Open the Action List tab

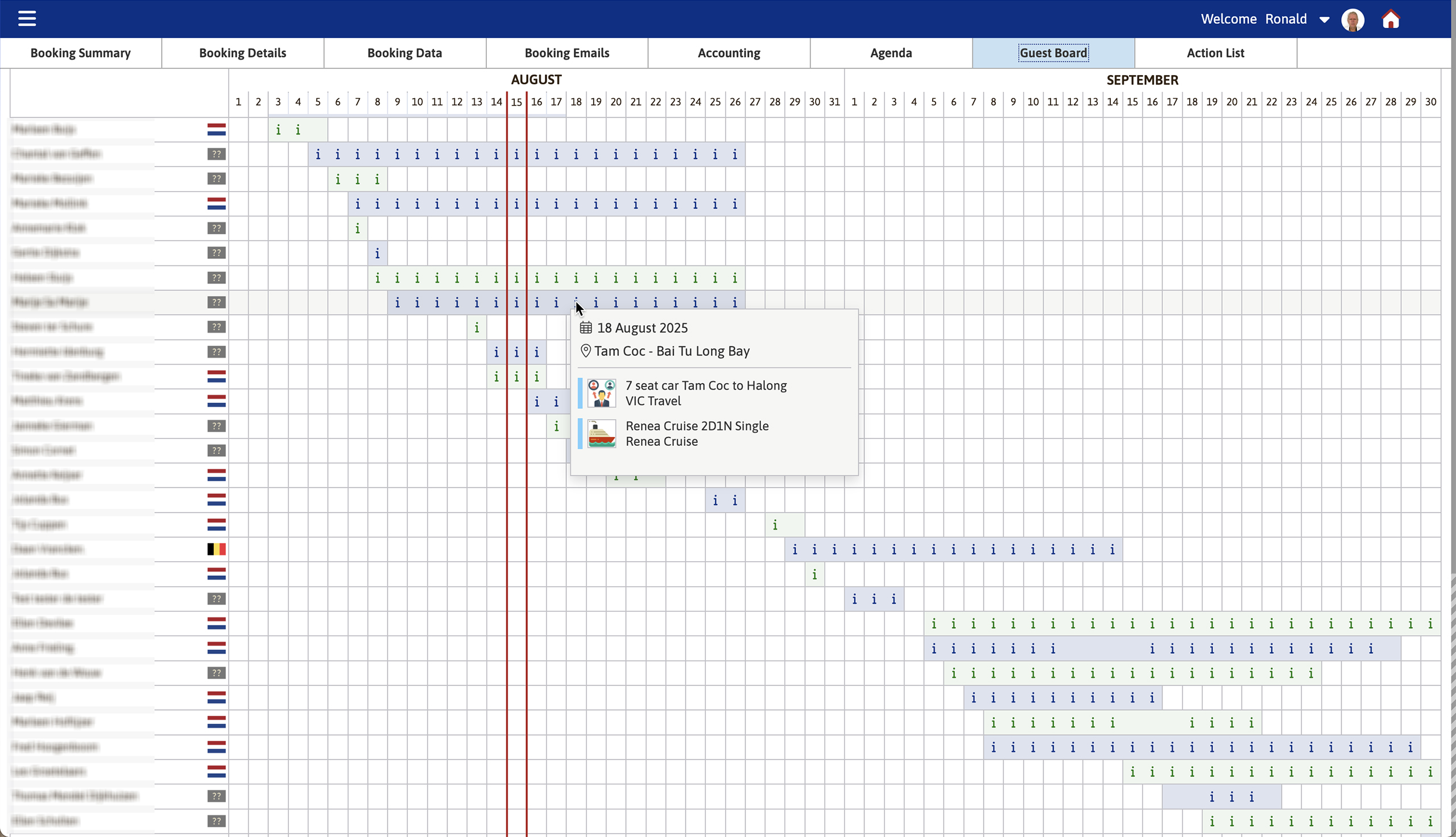1215,52
